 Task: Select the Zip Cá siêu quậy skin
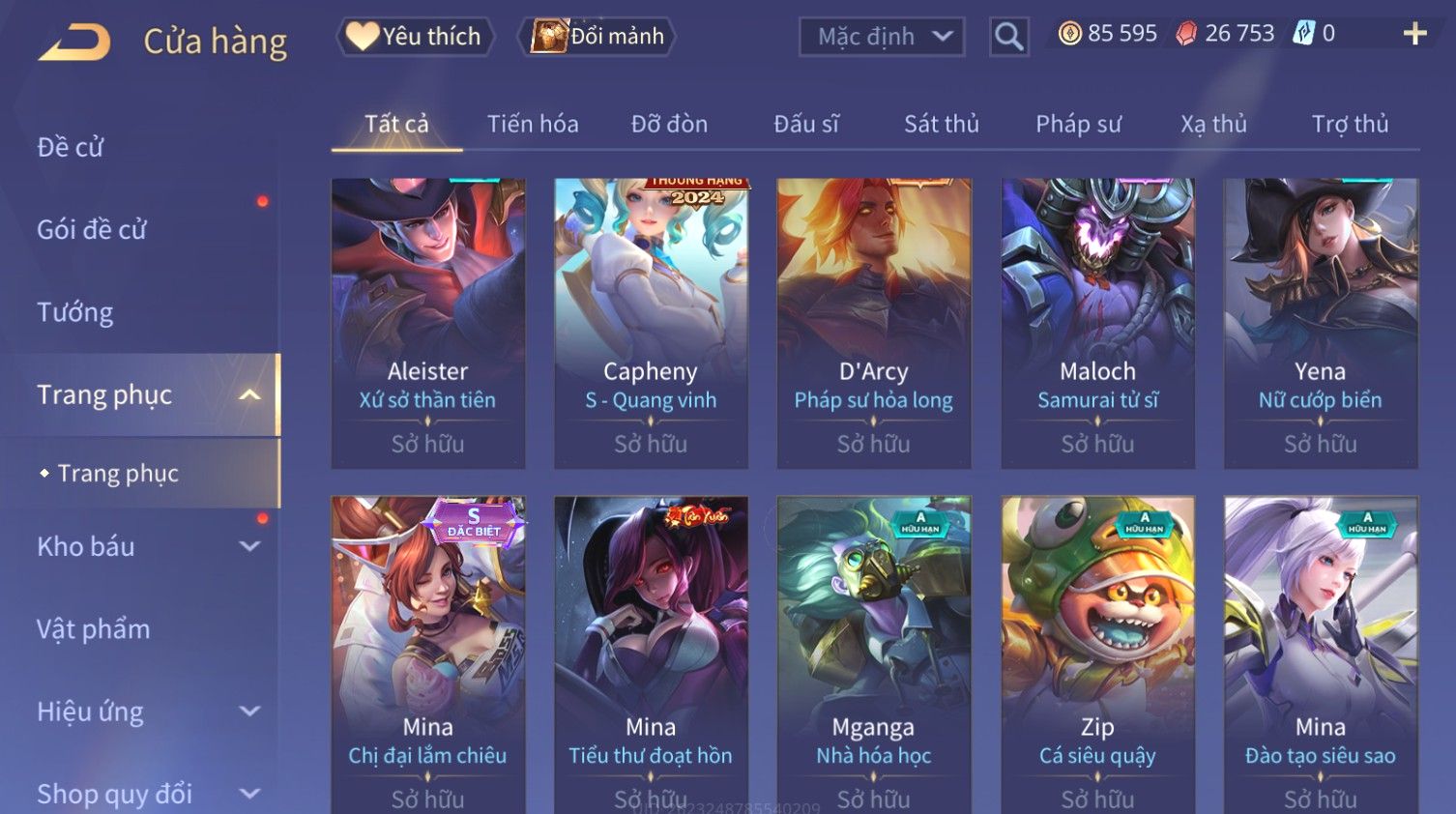1097,654
